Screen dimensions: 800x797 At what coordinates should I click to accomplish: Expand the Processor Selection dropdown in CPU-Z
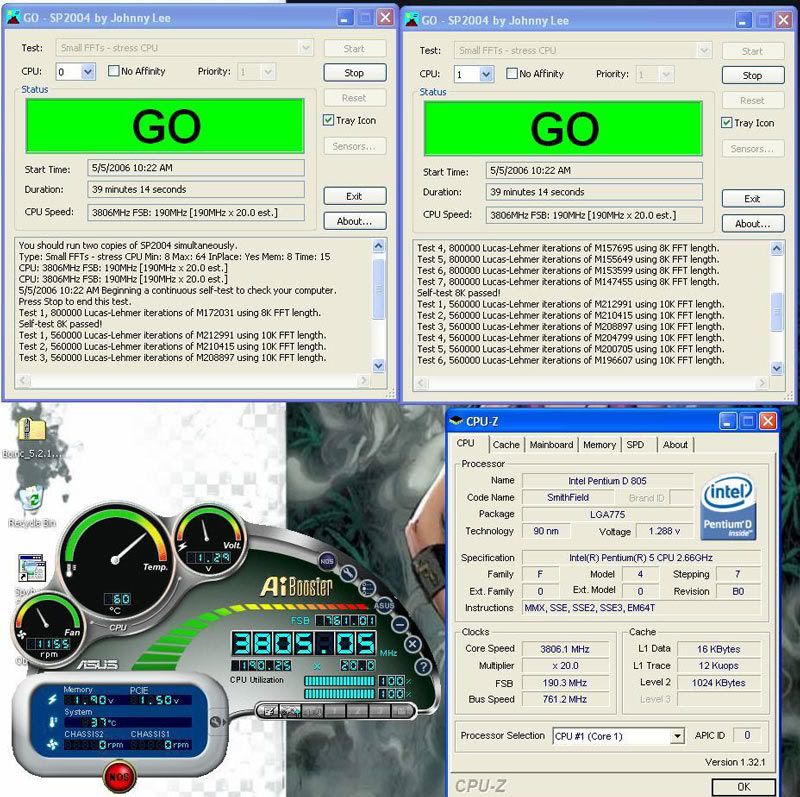[x=677, y=736]
